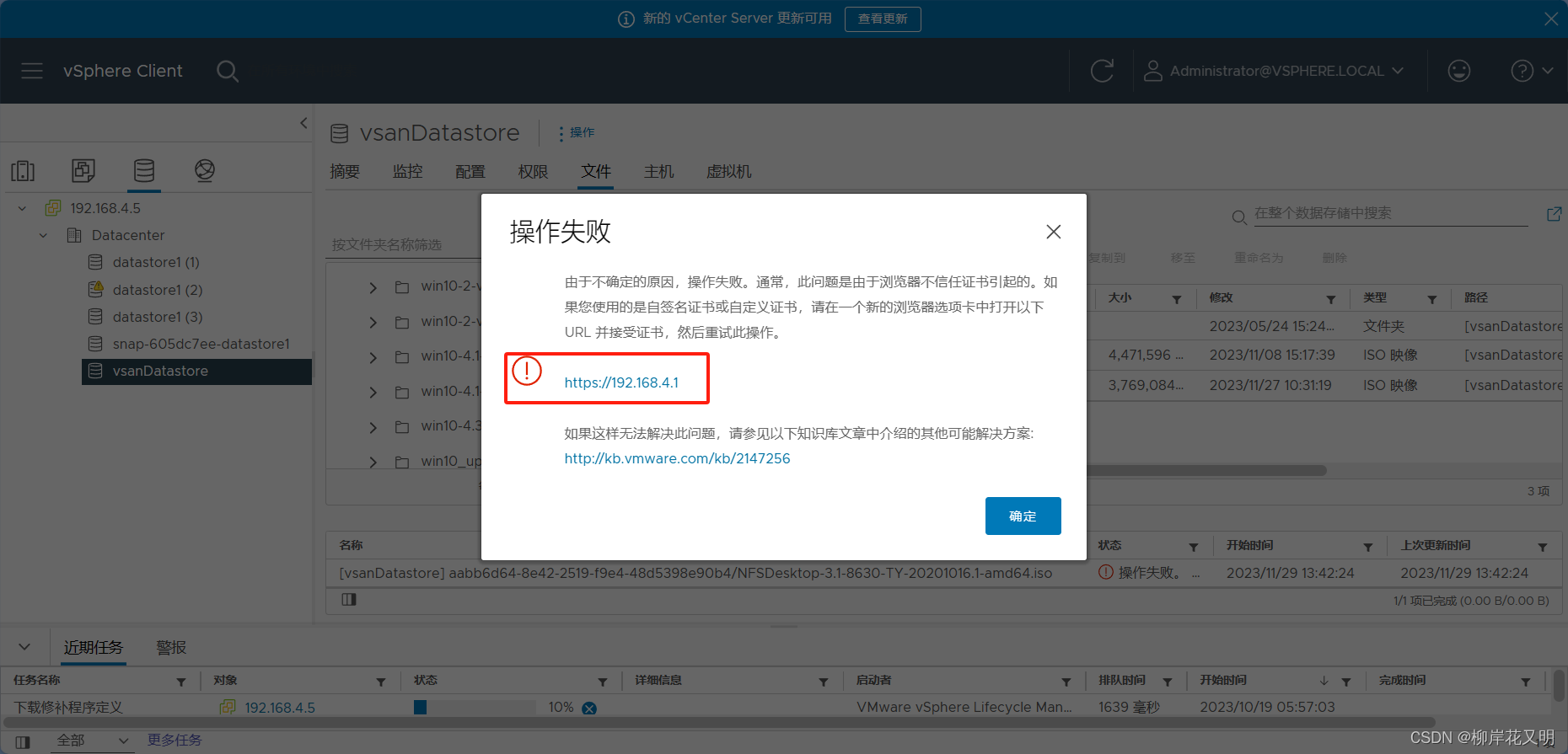The height and width of the screenshot is (754, 1568).
Task: Filter the 状态 column in upload list
Action: [1194, 547]
